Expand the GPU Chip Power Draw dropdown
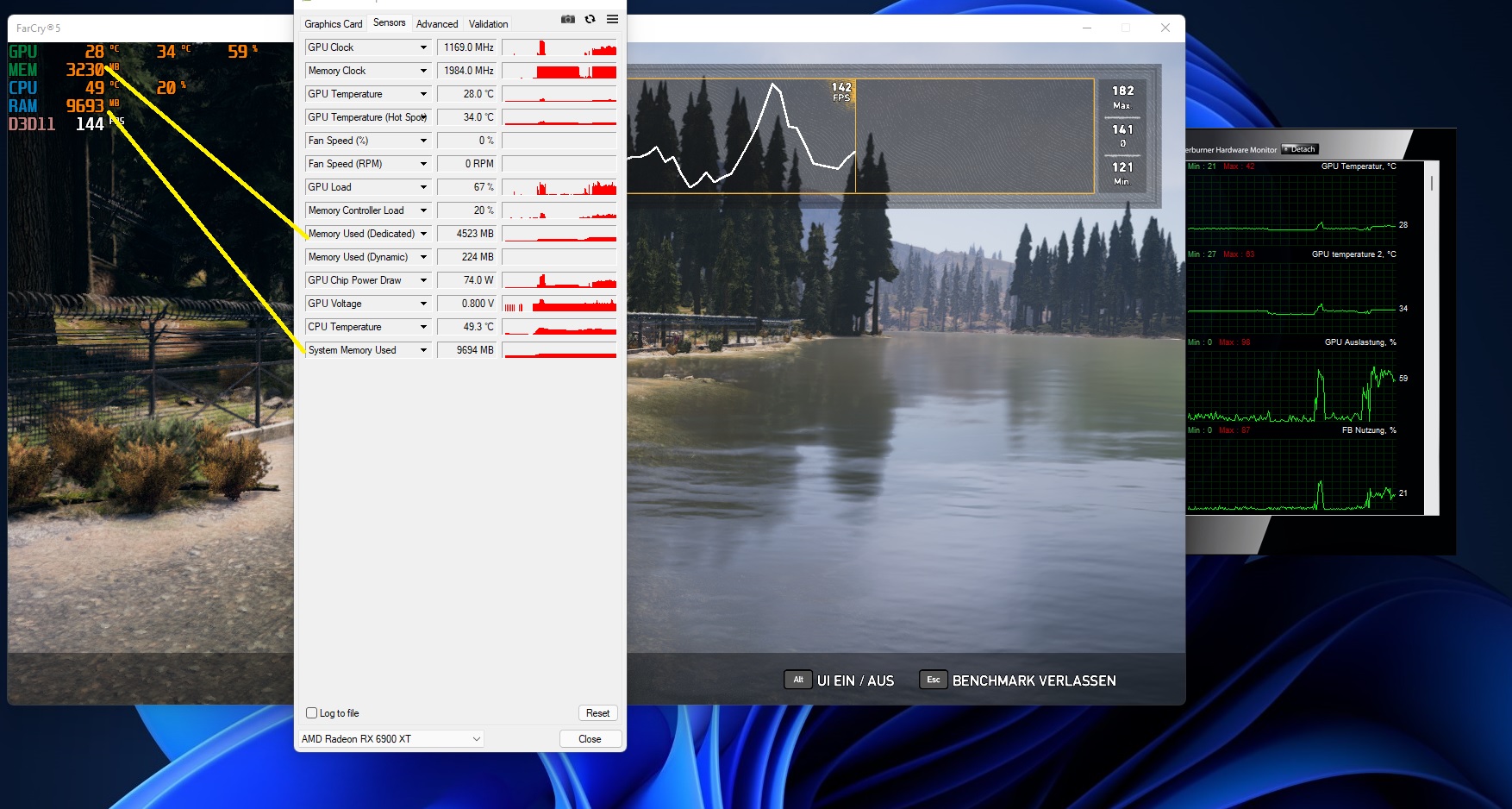 pyautogui.click(x=423, y=280)
